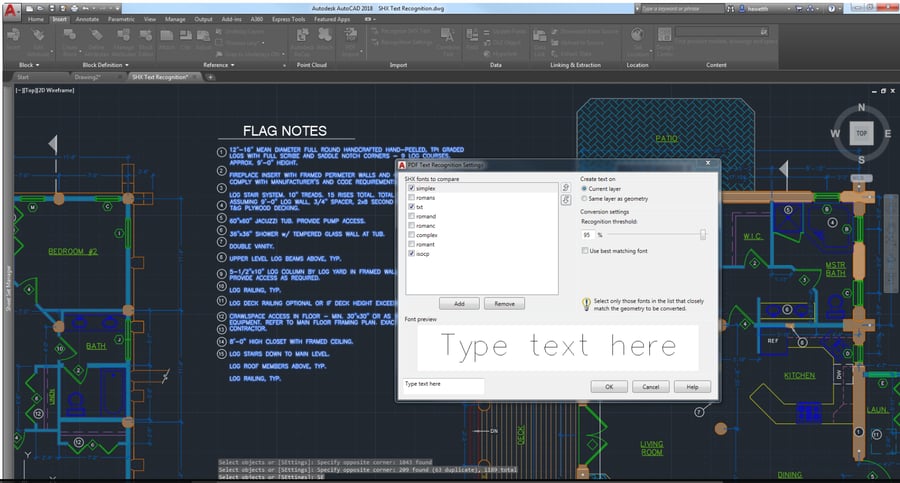Enable Use best matching font checkbox
900x483 pixels.
pos(585,251)
